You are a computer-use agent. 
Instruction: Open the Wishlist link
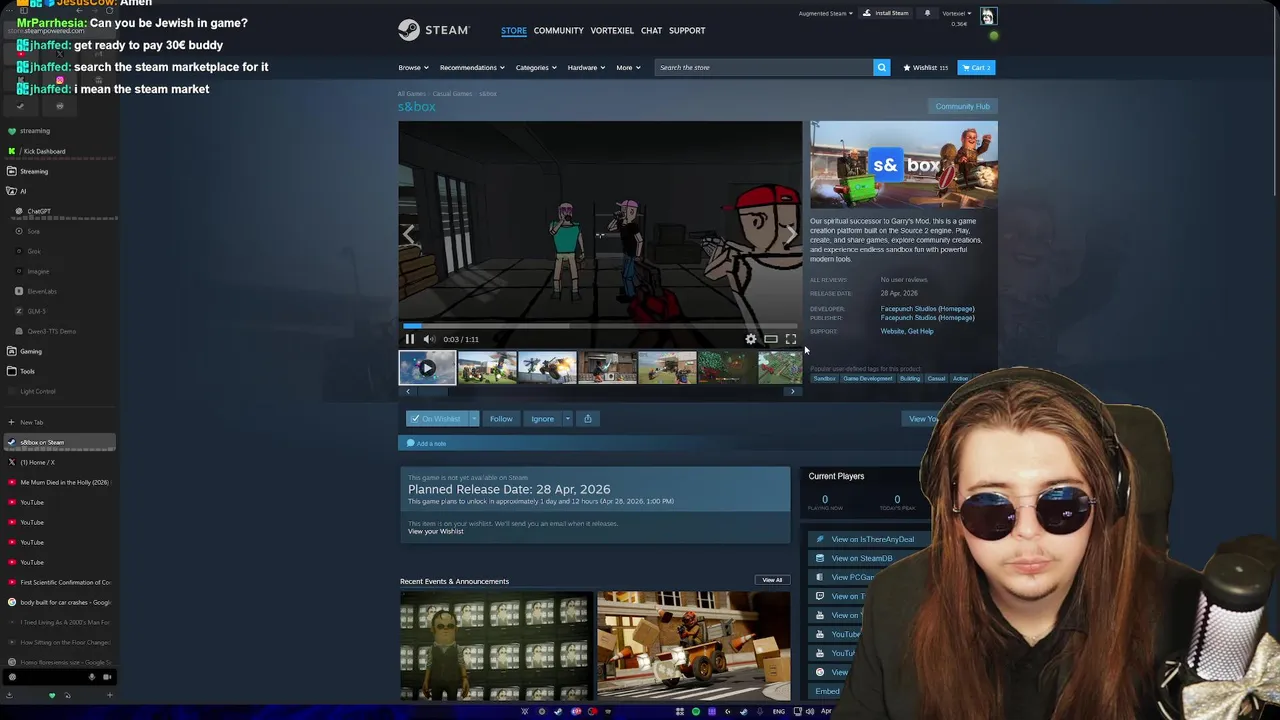[925, 67]
